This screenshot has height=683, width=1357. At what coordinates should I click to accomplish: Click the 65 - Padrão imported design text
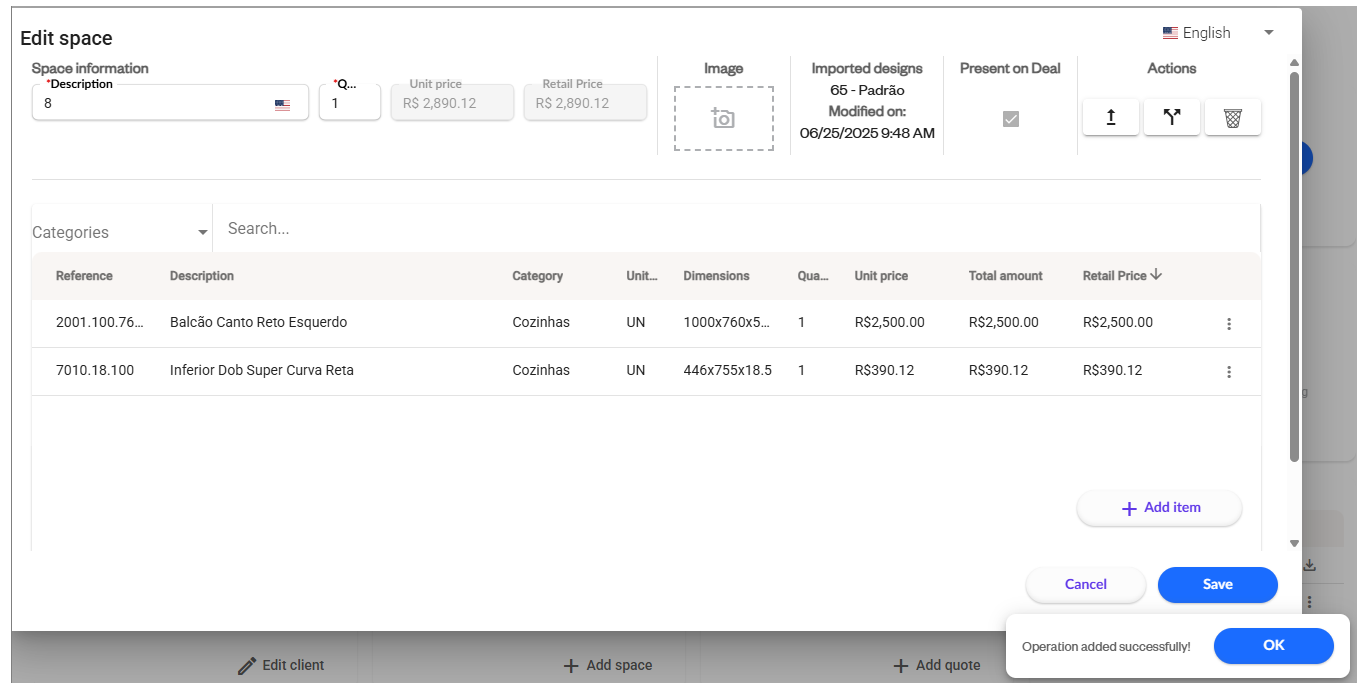coord(867,90)
